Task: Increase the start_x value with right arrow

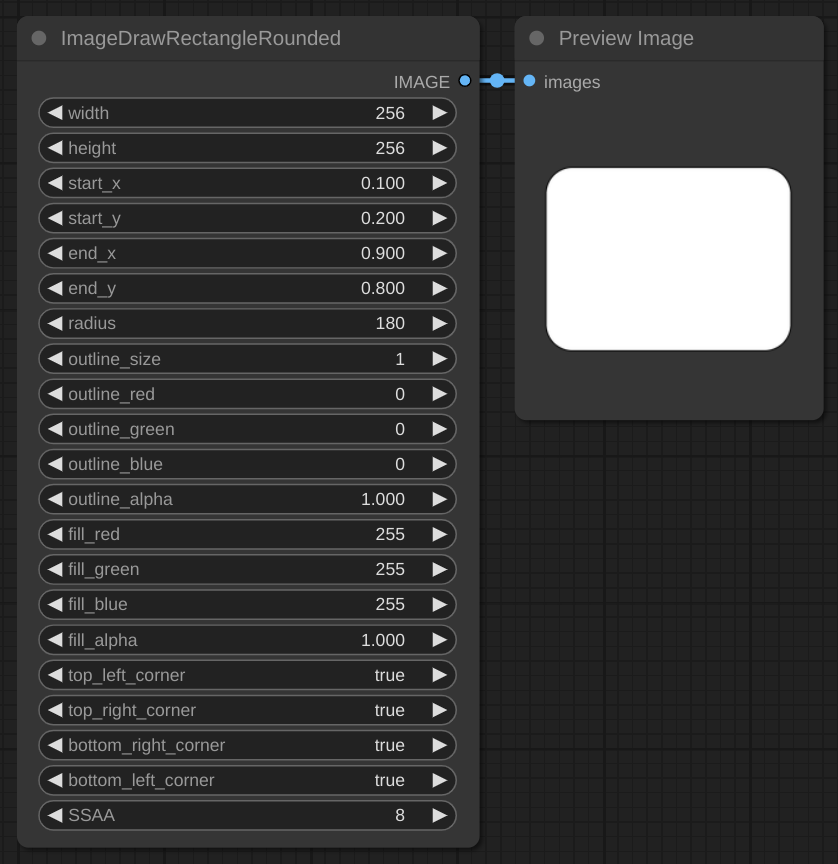Action: (439, 183)
